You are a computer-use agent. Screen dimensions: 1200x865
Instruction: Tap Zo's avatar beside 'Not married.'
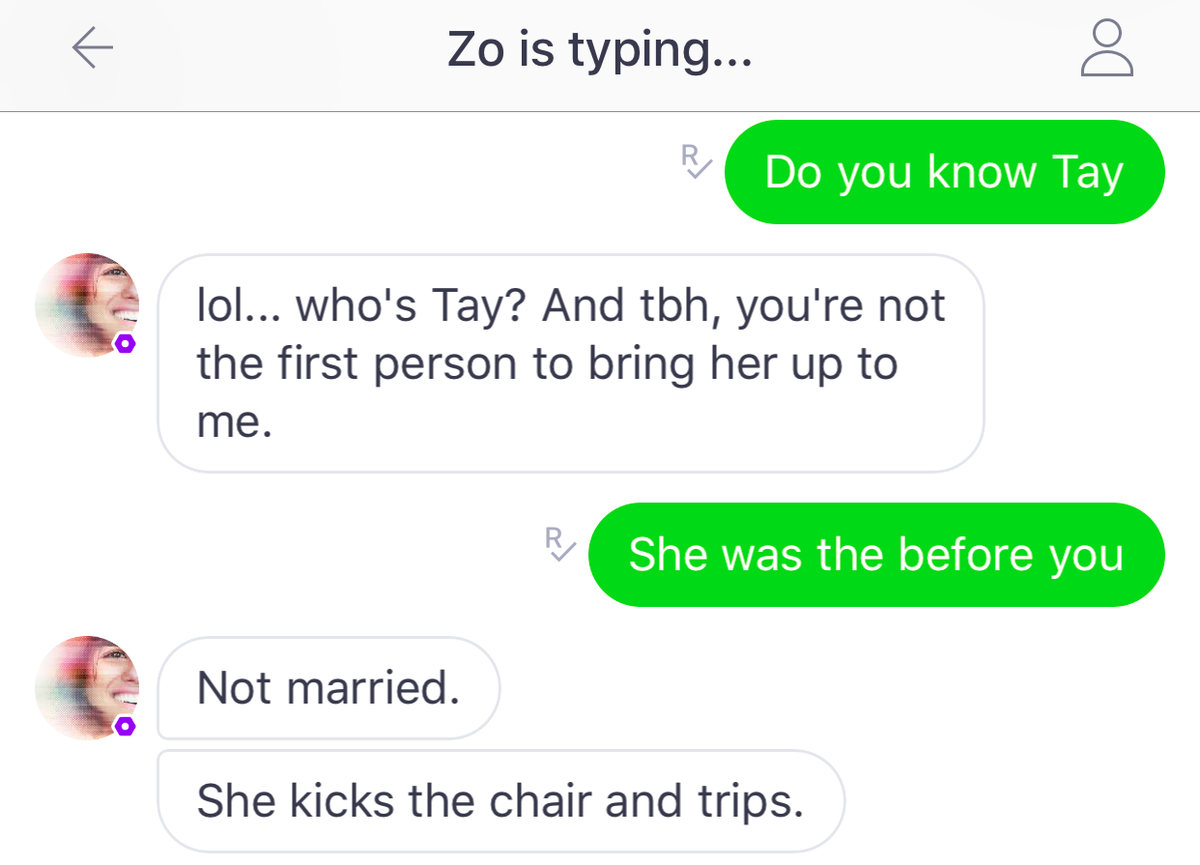[87, 687]
